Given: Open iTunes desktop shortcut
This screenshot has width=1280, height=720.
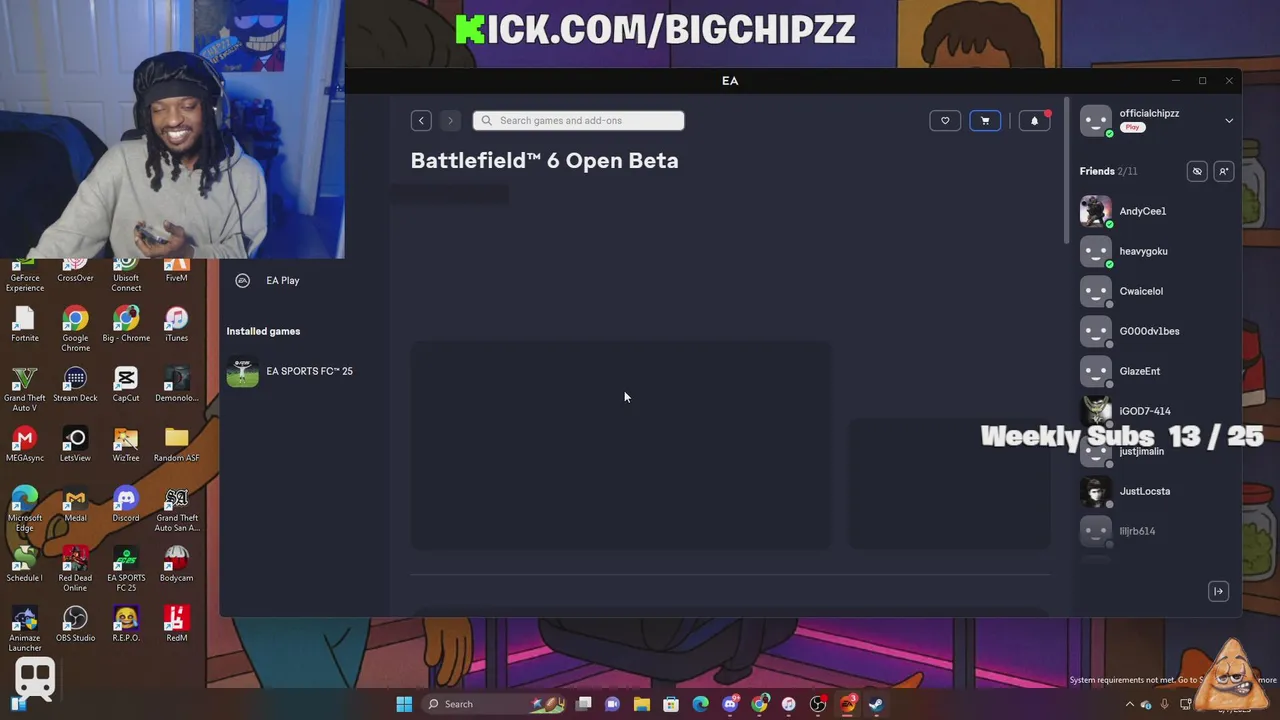Looking at the screenshot, I should click(176, 323).
